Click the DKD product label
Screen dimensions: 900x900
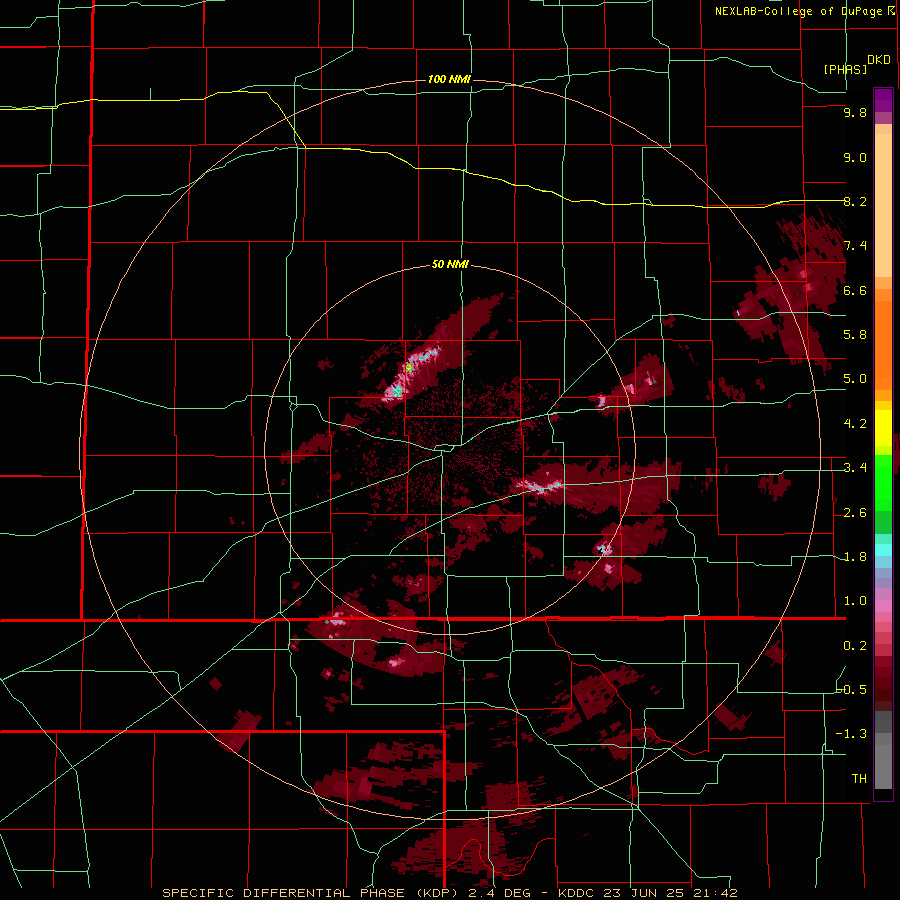879,59
